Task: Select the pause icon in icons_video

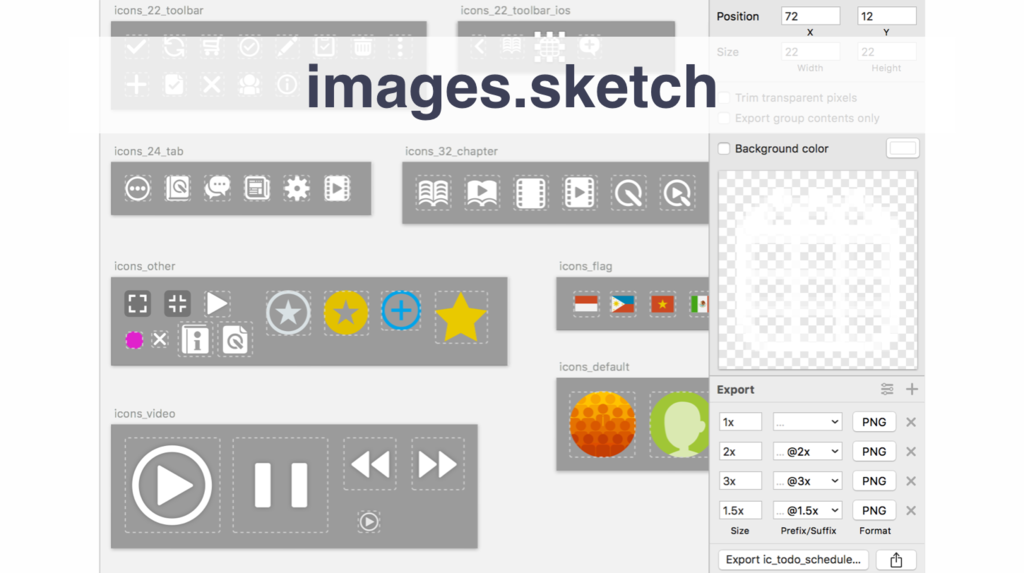Action: [281, 485]
